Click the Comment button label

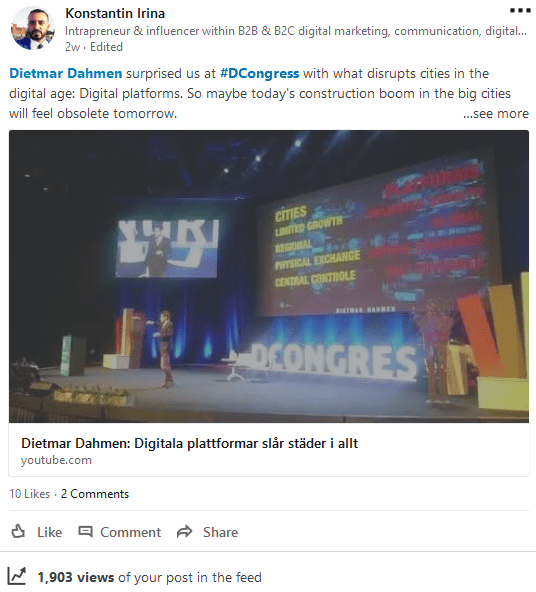pyautogui.click(x=131, y=532)
